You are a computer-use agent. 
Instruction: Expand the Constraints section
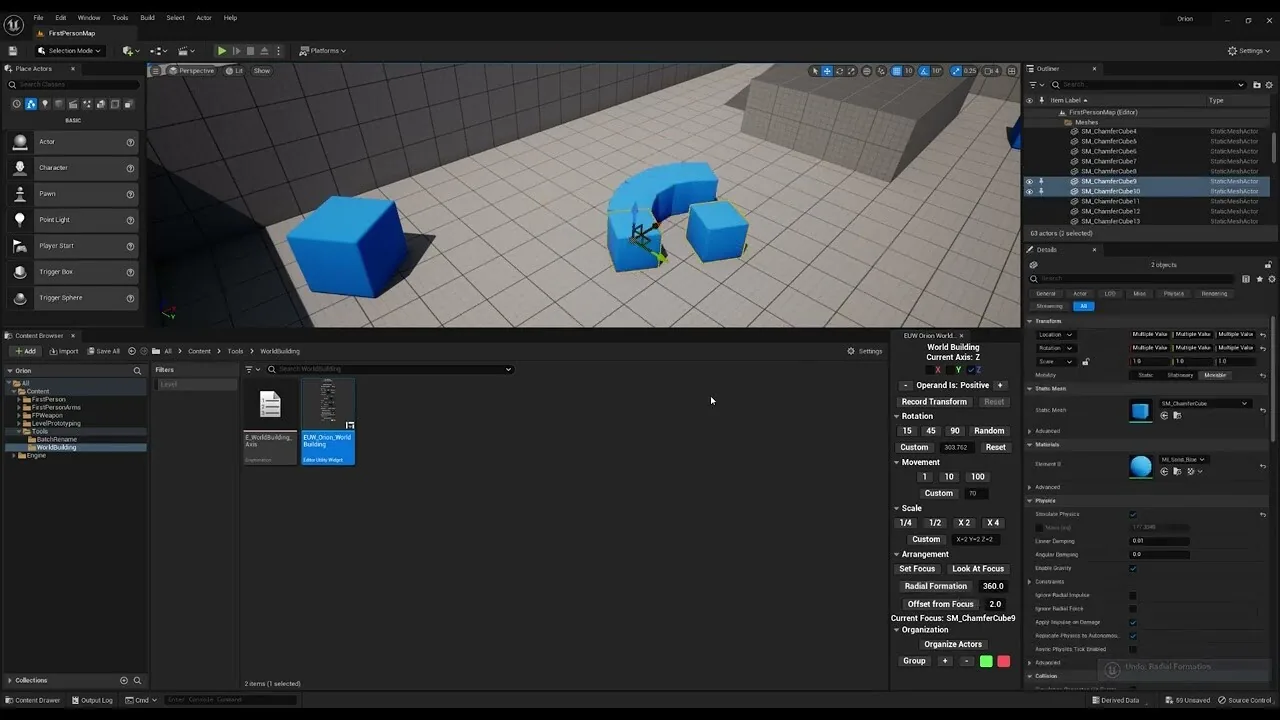click(x=1031, y=582)
